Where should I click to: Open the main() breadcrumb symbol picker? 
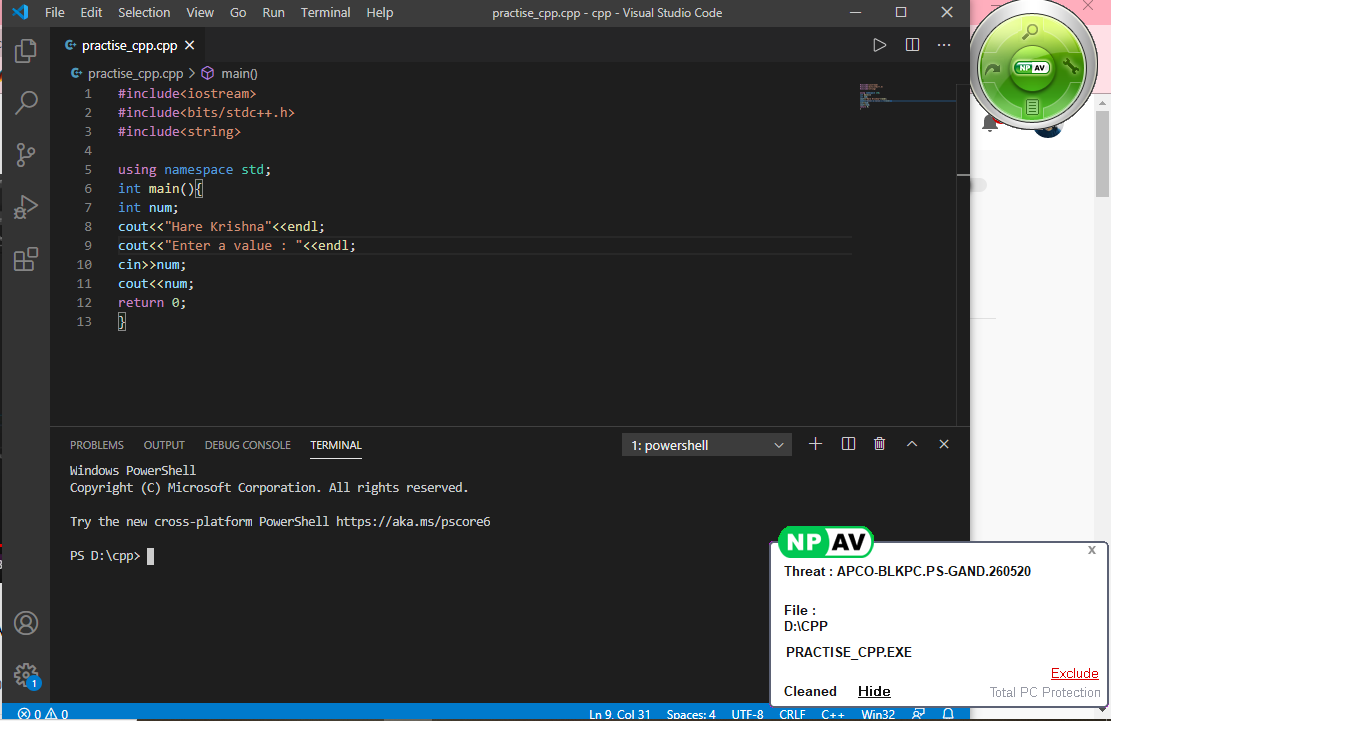(x=237, y=73)
